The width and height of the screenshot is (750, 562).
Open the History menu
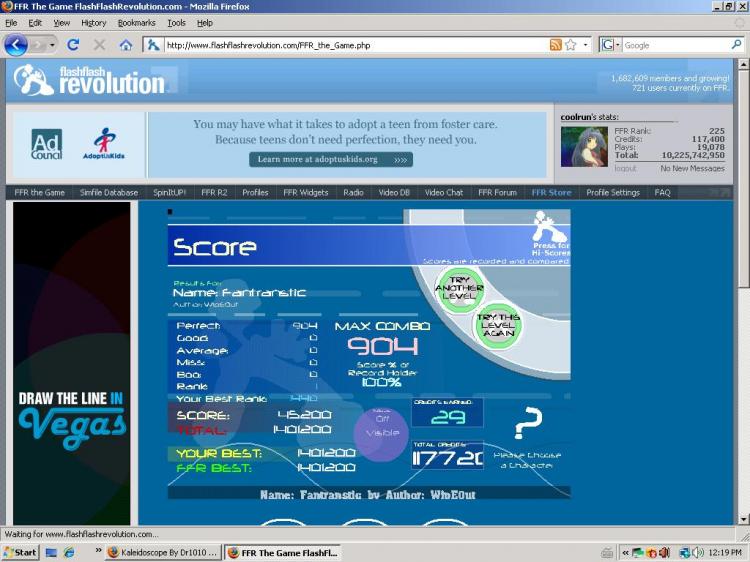(x=93, y=22)
